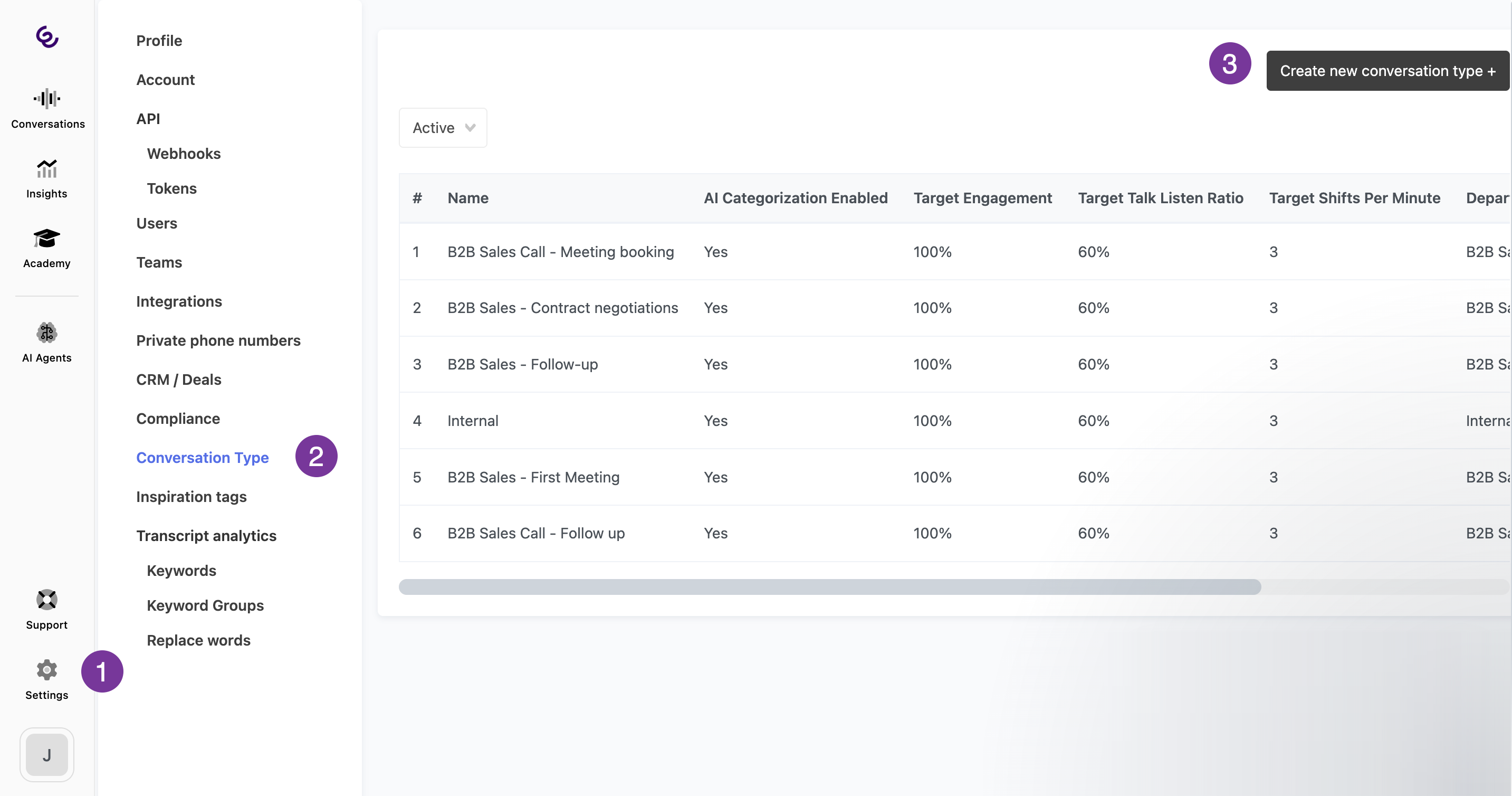Go to Replace words settings
Screen dimensions: 1512x796
(198, 640)
